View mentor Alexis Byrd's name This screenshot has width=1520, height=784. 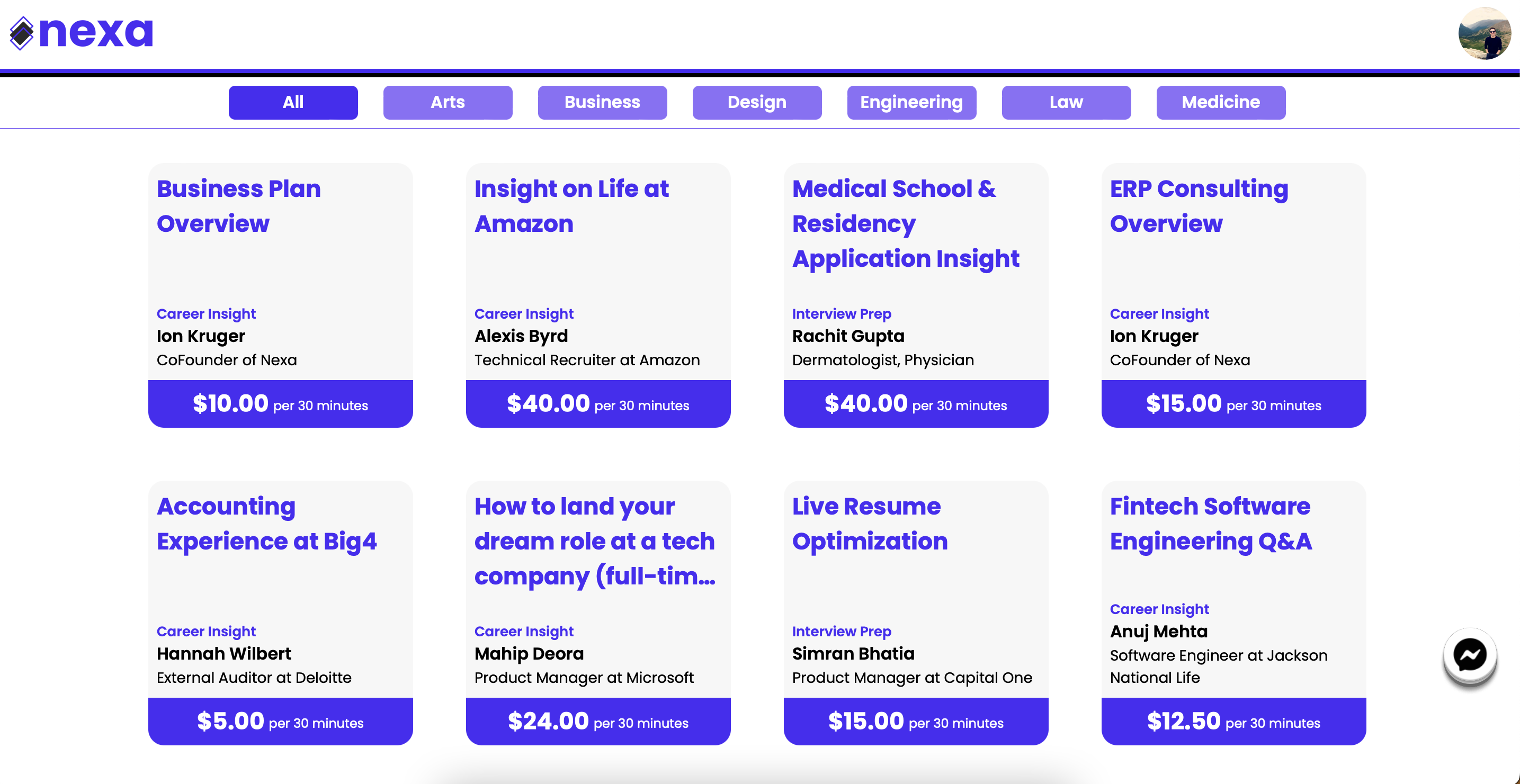click(521, 336)
